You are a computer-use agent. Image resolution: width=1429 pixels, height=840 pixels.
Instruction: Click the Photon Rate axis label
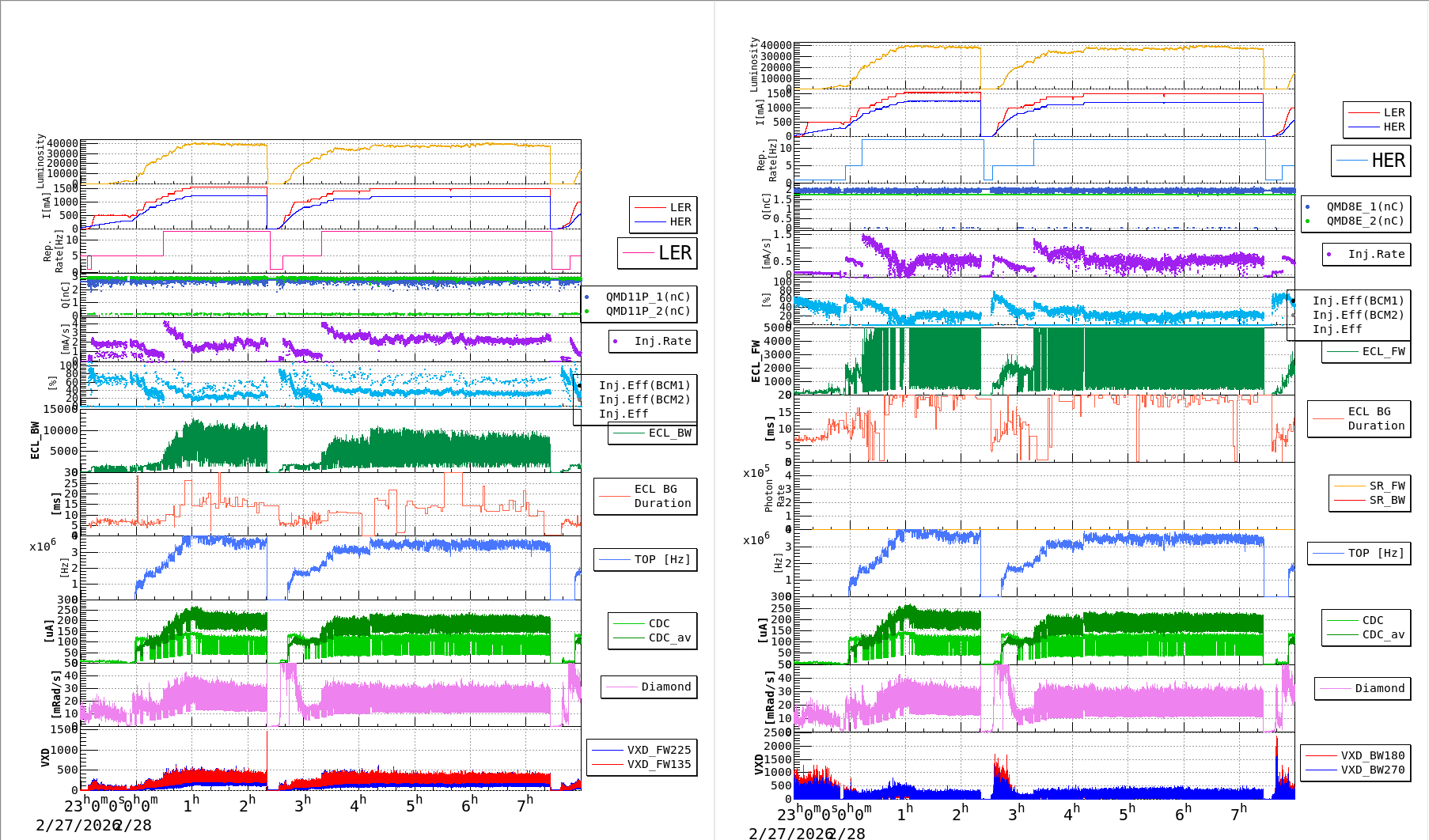[775, 494]
